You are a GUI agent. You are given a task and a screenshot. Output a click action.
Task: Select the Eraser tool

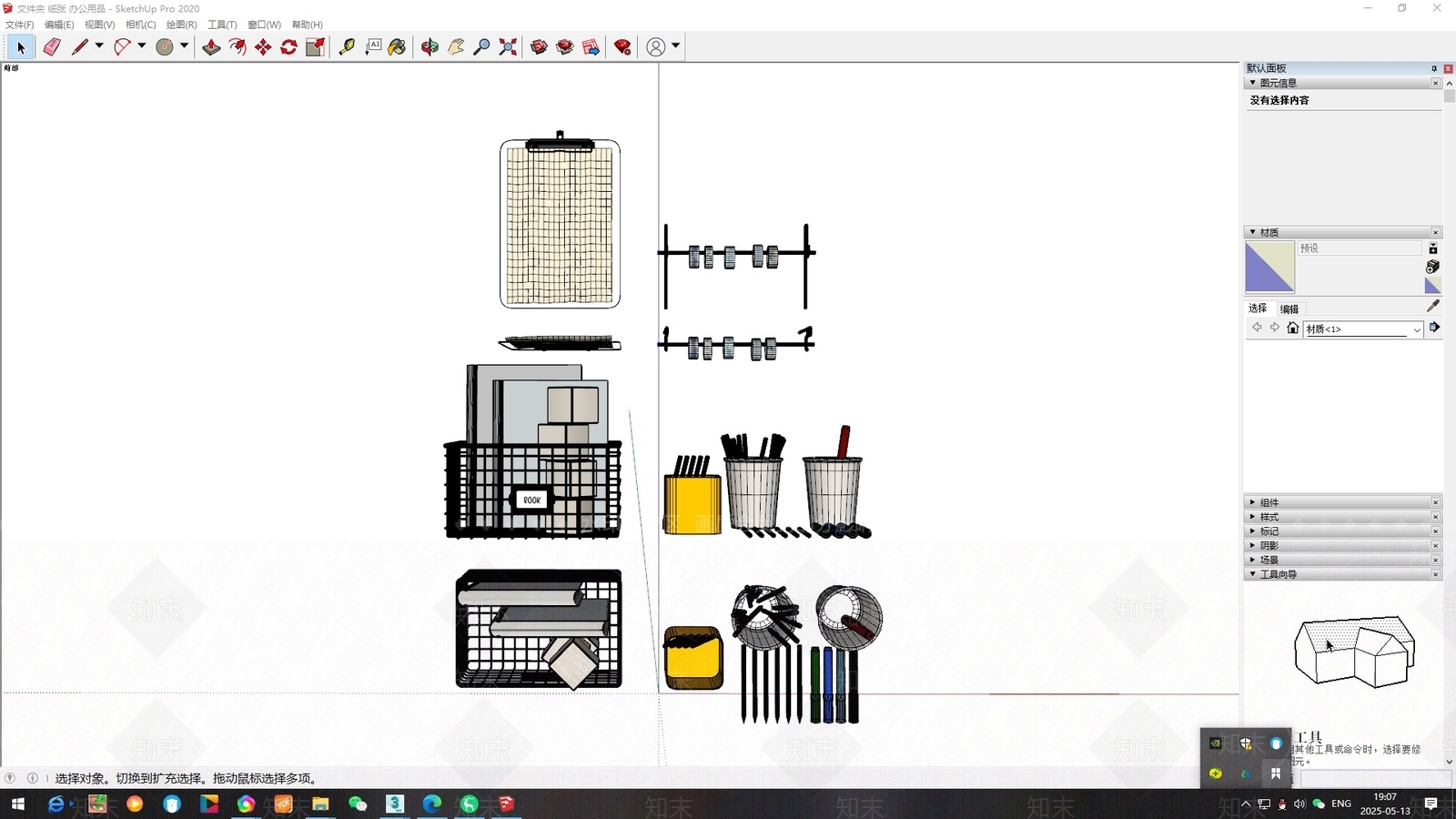tap(52, 46)
